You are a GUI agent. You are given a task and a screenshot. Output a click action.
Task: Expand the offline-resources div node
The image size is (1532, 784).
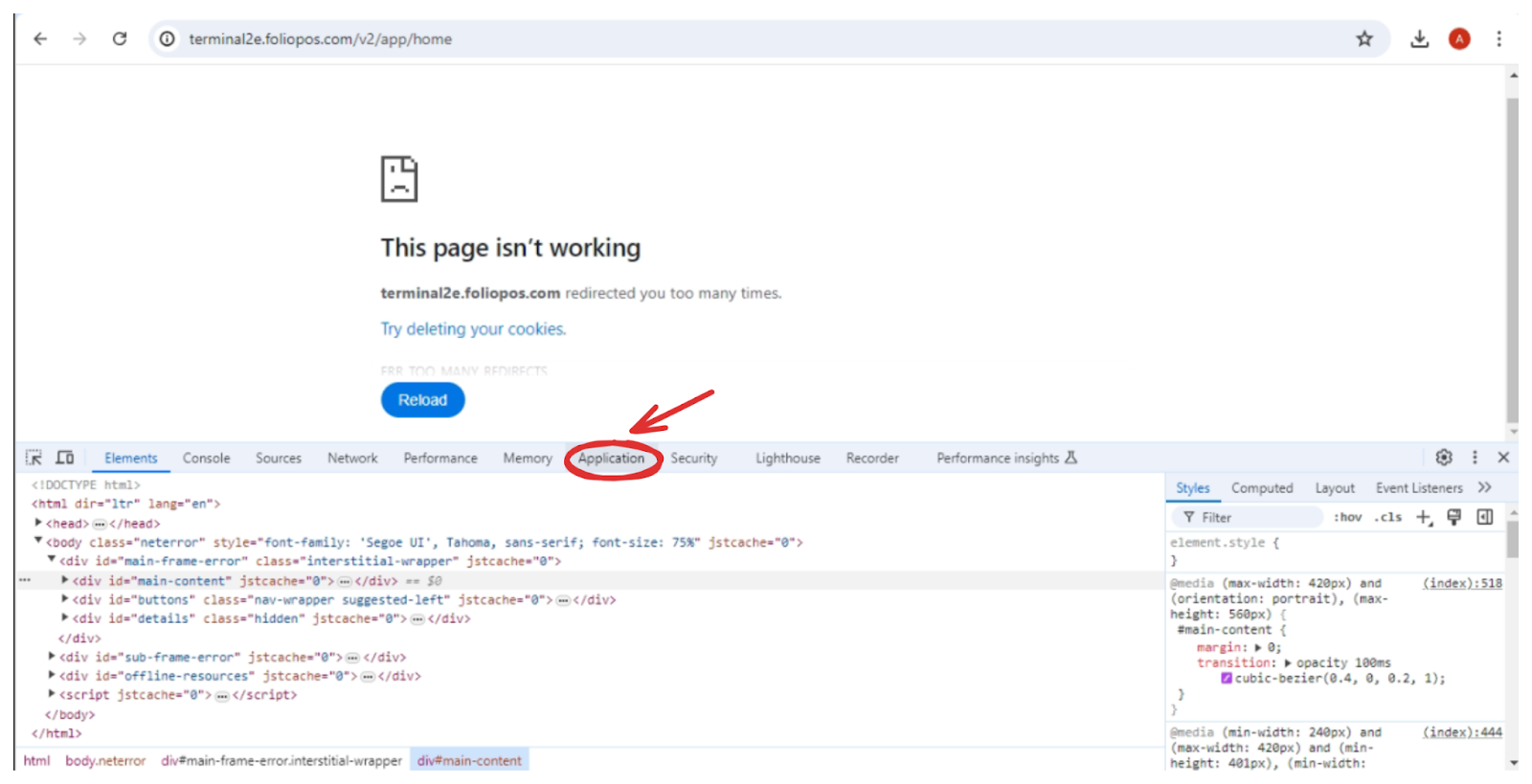[x=52, y=676]
